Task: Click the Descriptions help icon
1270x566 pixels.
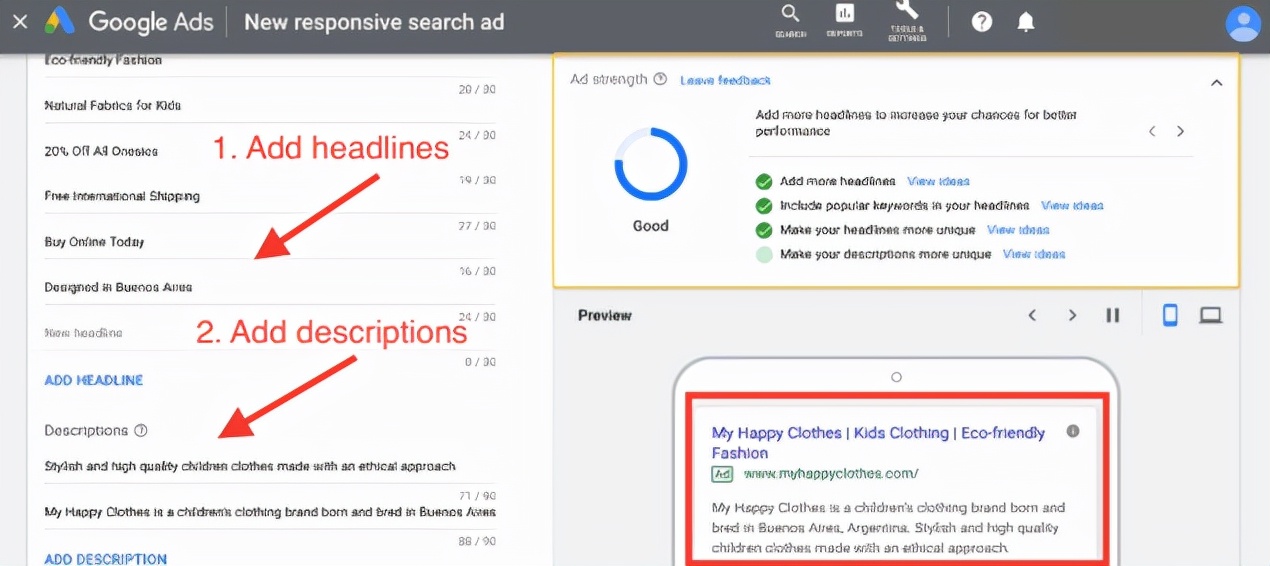Action: coord(141,431)
